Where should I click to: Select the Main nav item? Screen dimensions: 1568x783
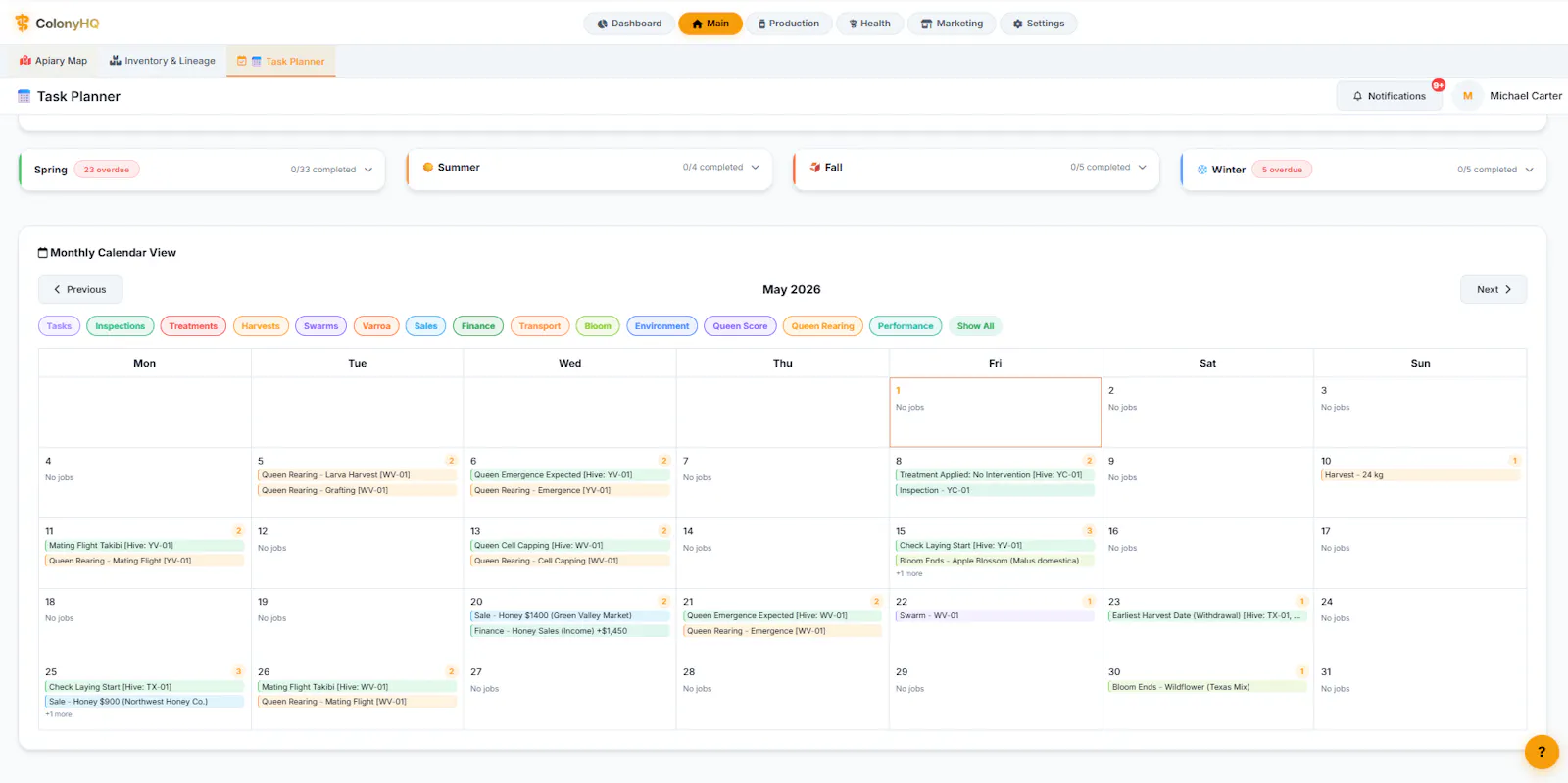coord(710,24)
